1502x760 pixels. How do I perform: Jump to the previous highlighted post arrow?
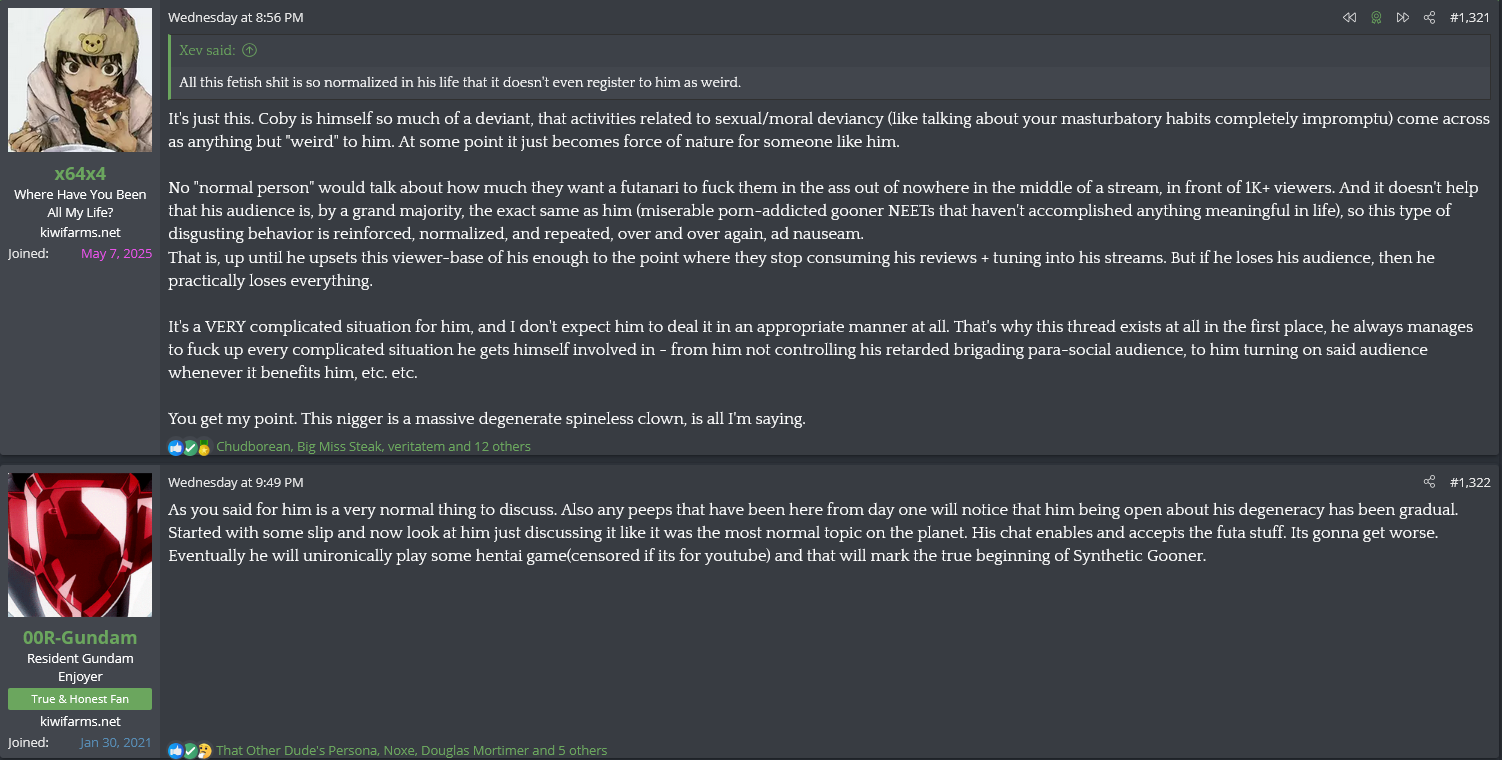pos(1349,18)
